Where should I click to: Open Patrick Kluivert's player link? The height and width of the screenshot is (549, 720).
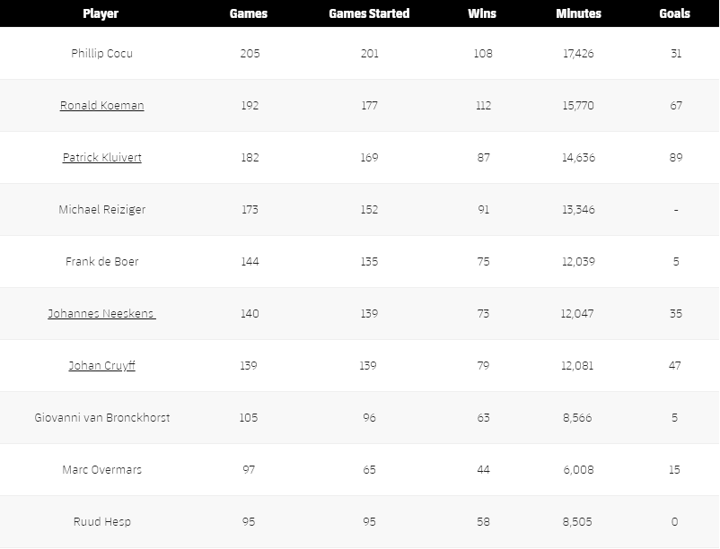(102, 158)
